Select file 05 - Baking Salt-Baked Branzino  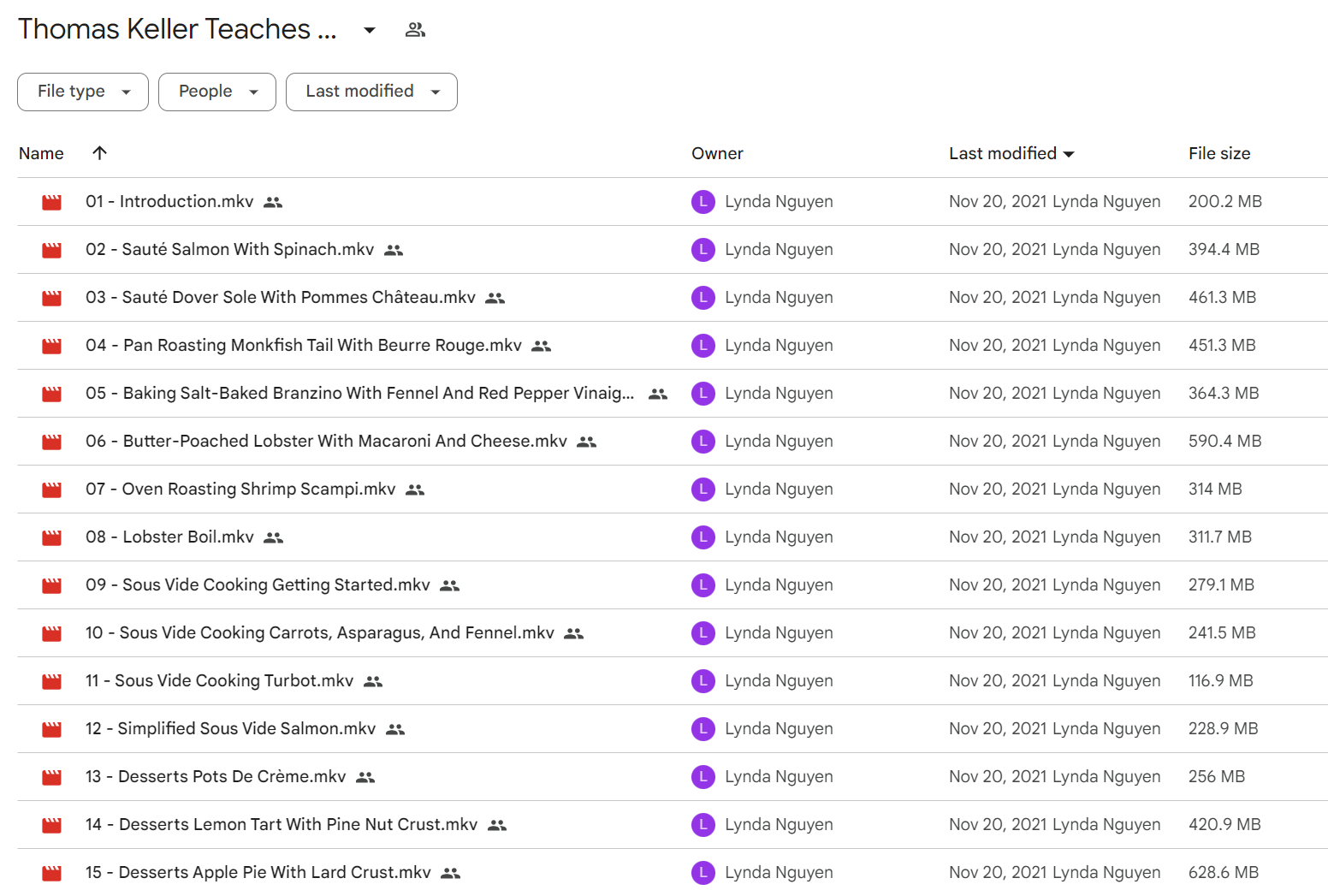360,394
